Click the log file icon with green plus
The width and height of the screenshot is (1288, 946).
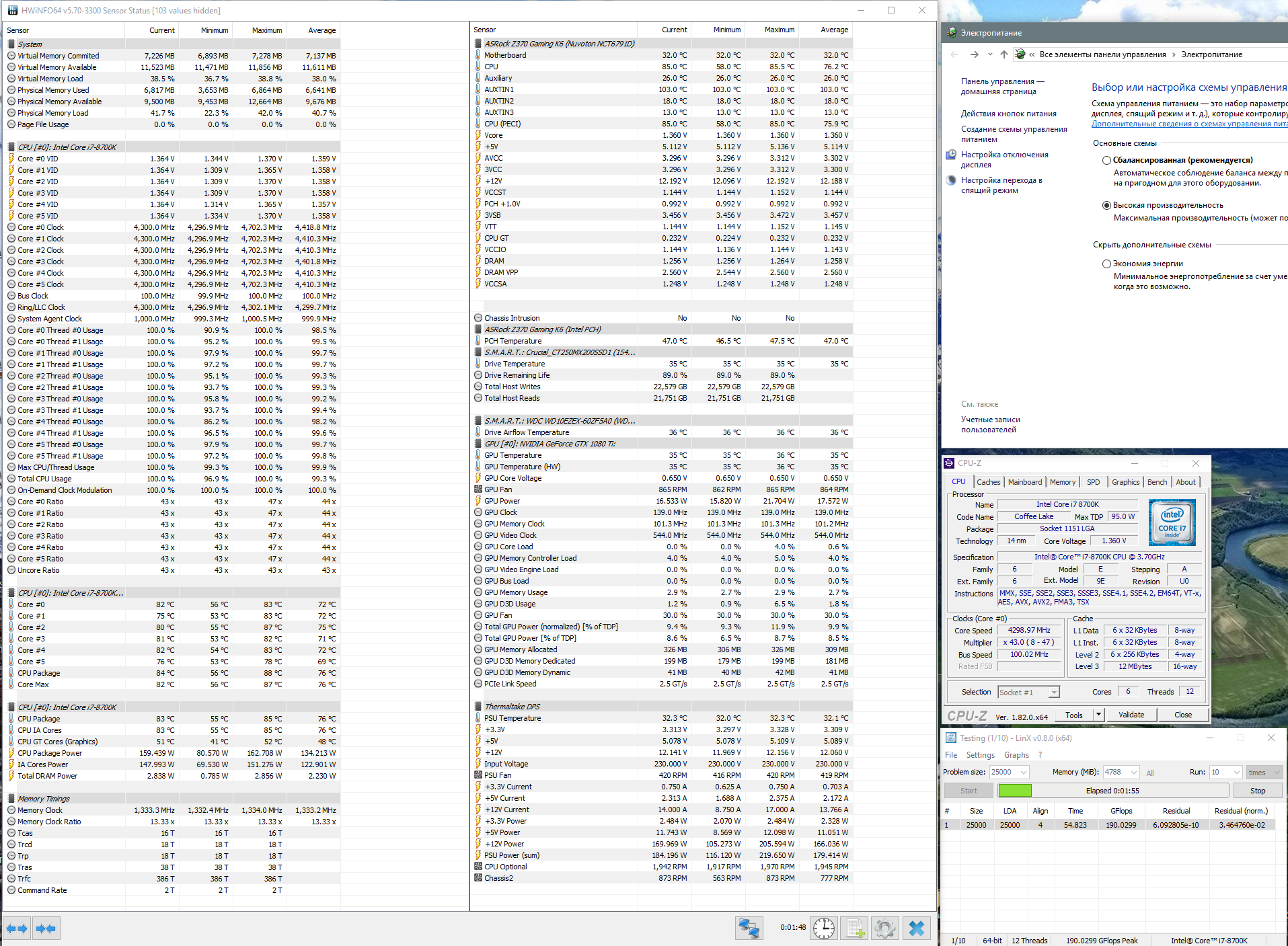(x=855, y=929)
